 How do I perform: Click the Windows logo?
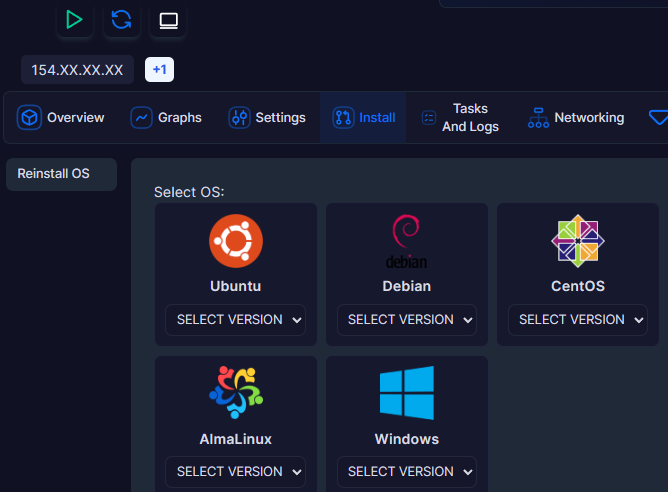(x=407, y=393)
